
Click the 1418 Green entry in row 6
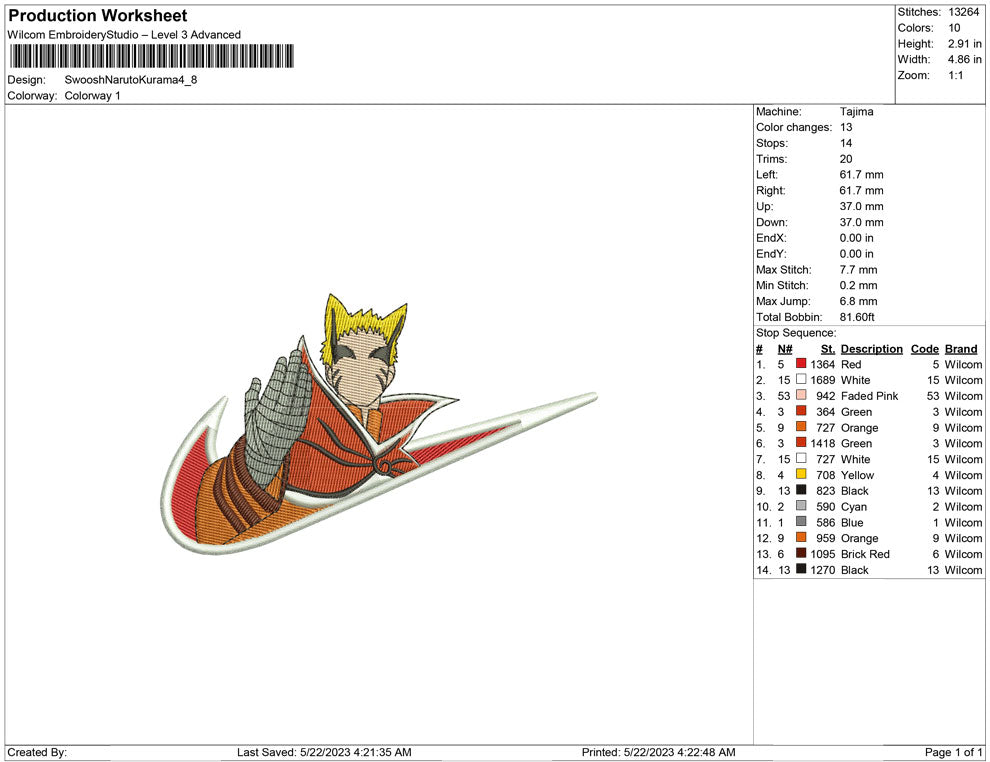[x=841, y=443]
